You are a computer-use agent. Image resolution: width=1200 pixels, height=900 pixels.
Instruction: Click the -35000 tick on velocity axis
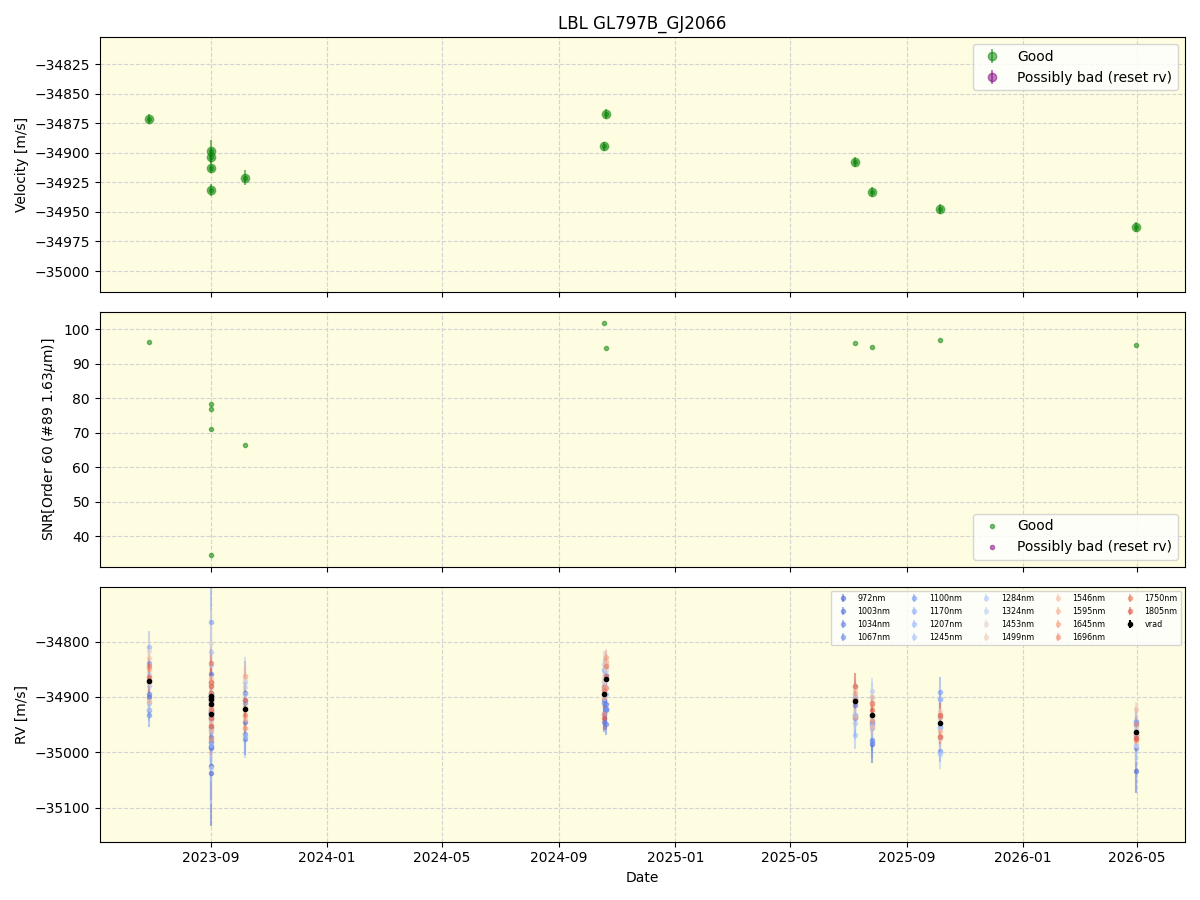(x=64, y=272)
